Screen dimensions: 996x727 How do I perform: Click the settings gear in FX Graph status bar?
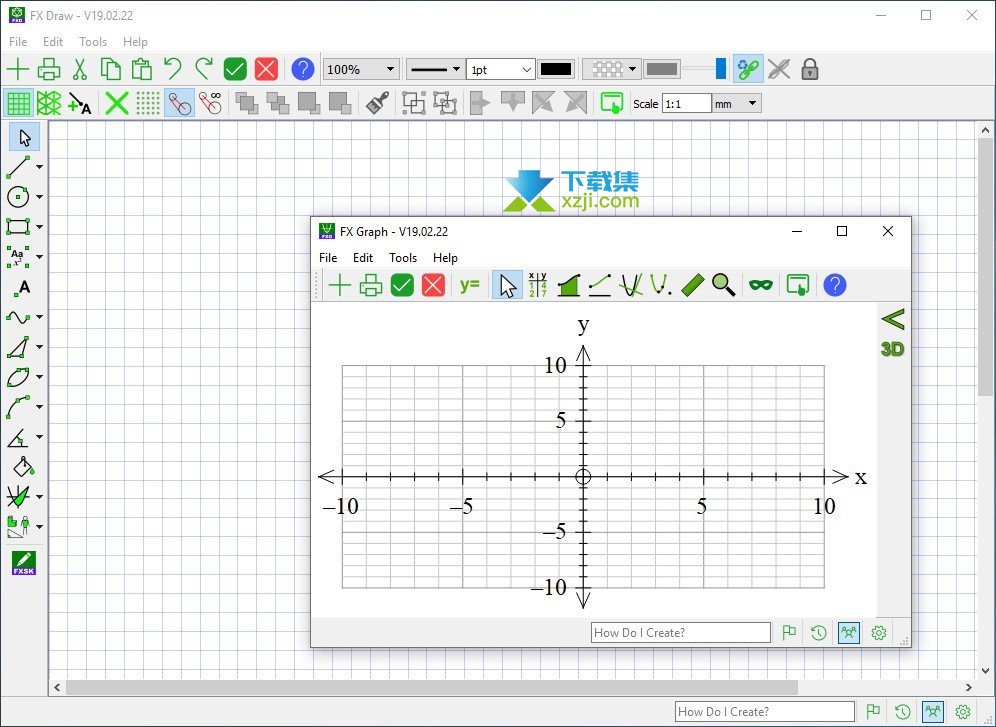pyautogui.click(x=878, y=632)
